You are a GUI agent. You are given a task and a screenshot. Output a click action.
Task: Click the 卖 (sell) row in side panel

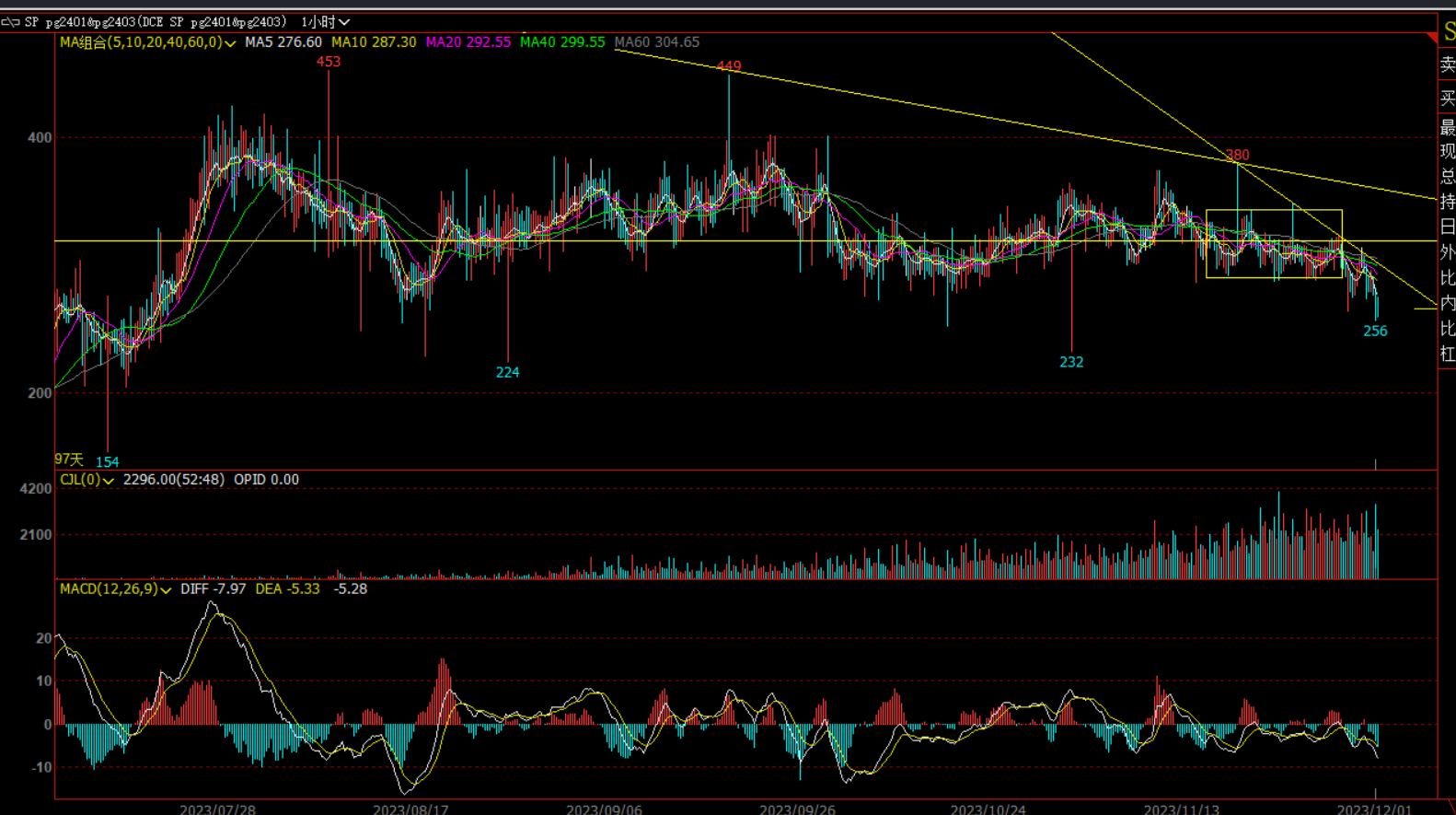click(x=1447, y=64)
